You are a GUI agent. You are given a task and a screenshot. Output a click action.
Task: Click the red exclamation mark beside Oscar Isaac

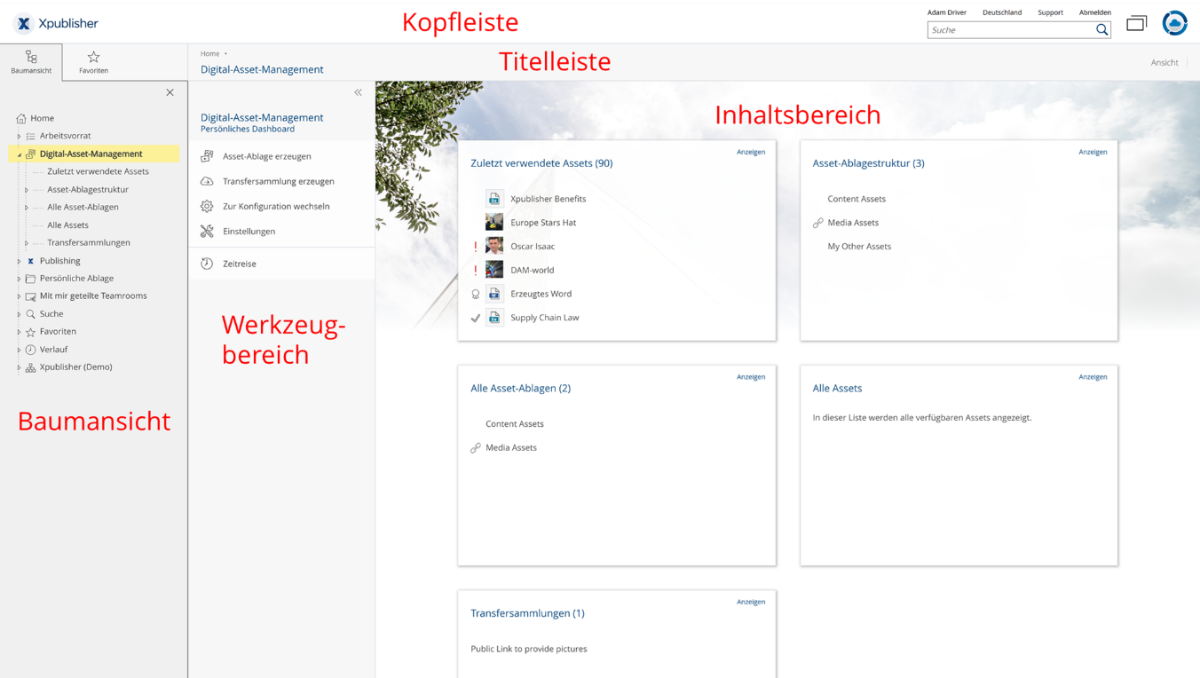(476, 246)
